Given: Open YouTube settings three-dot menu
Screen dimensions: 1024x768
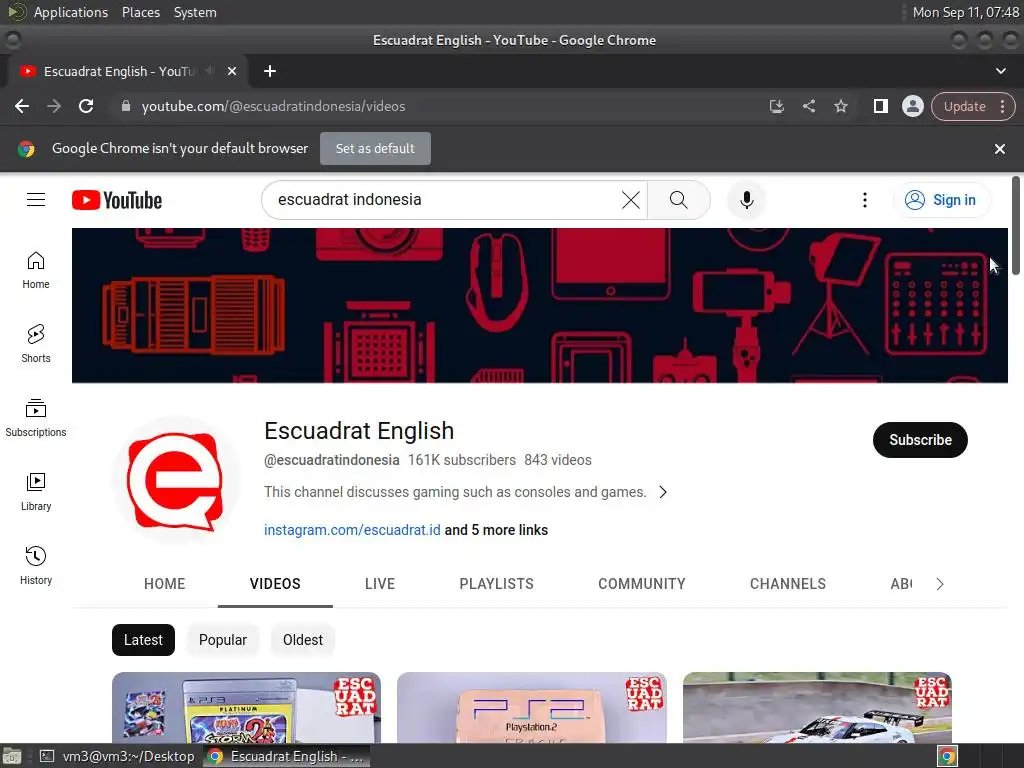Looking at the screenshot, I should [x=865, y=200].
